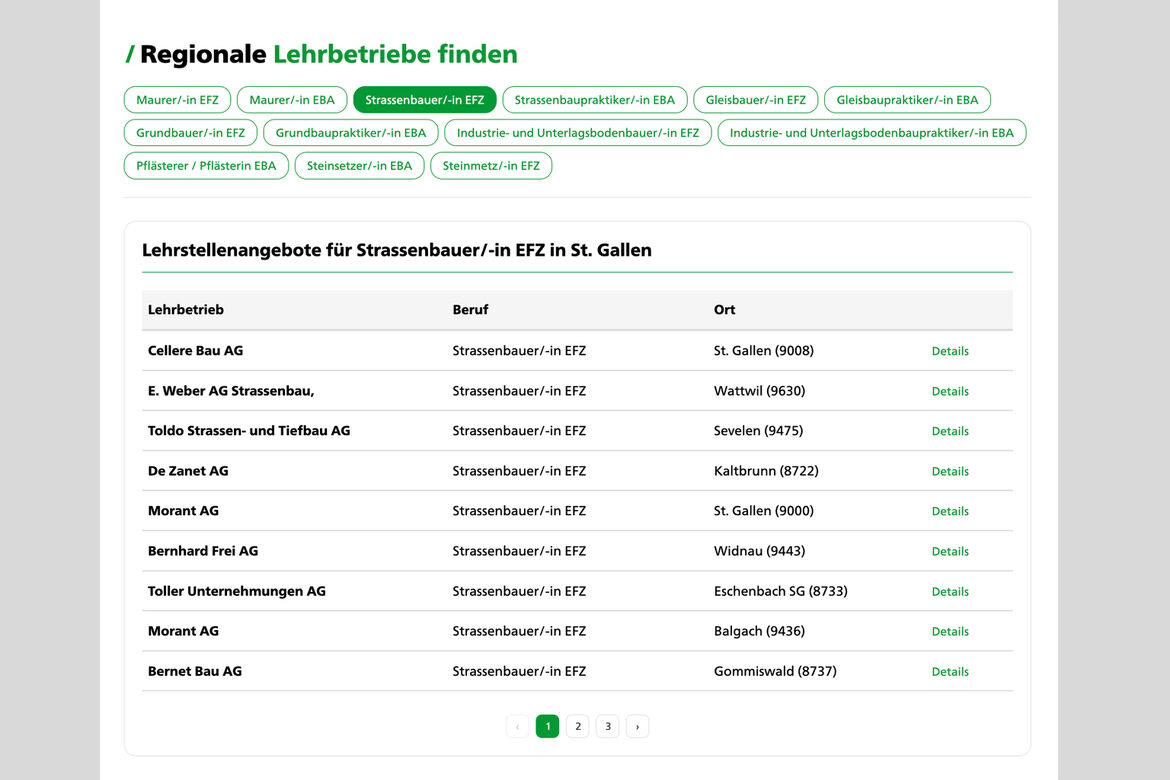
Task: View Details for Toldo Strassen- und Tiefbau AG
Action: 950,431
